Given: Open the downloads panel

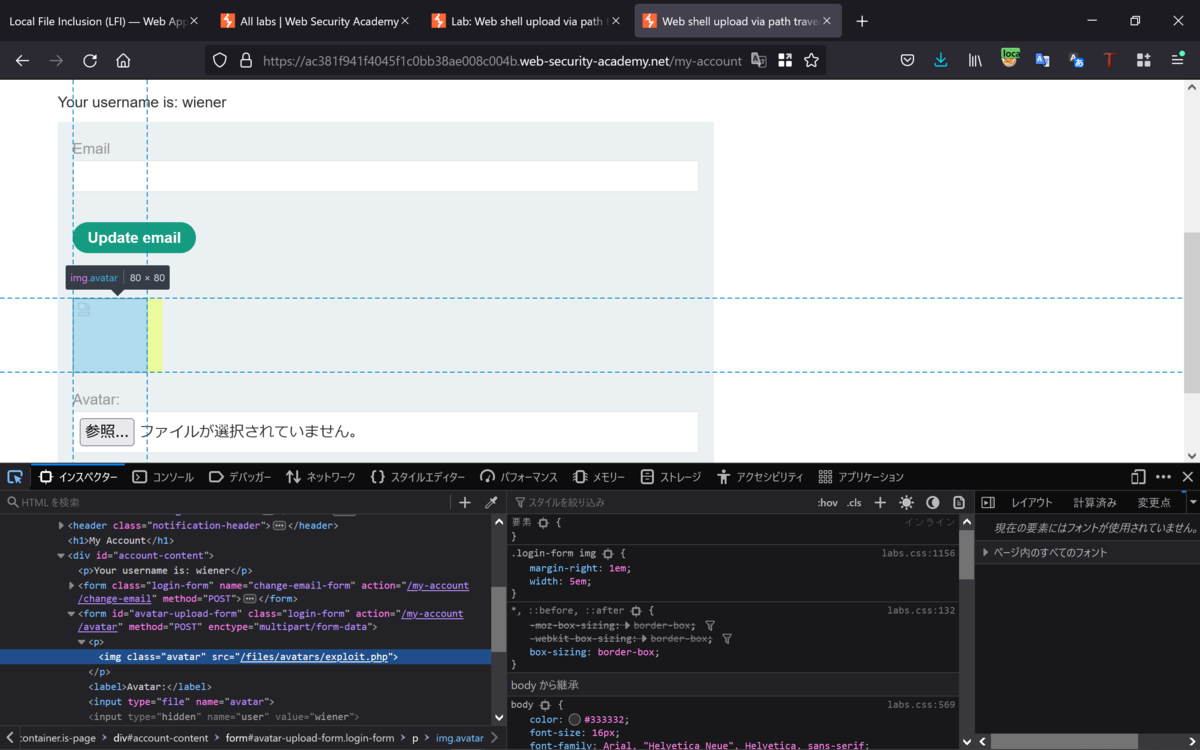Looking at the screenshot, I should tap(940, 60).
